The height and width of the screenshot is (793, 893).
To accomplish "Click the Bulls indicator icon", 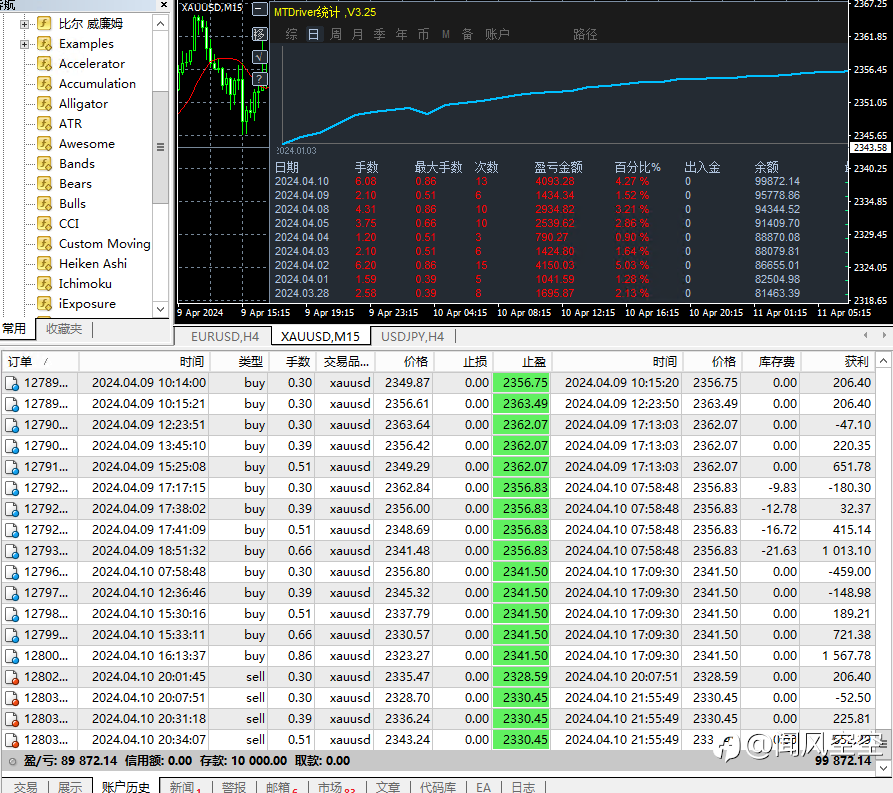I will point(44,203).
